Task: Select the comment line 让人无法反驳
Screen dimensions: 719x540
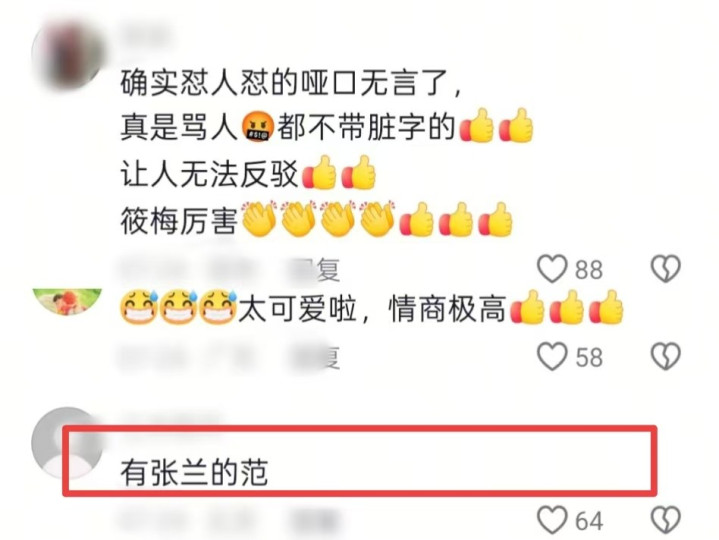Action: 209,175
